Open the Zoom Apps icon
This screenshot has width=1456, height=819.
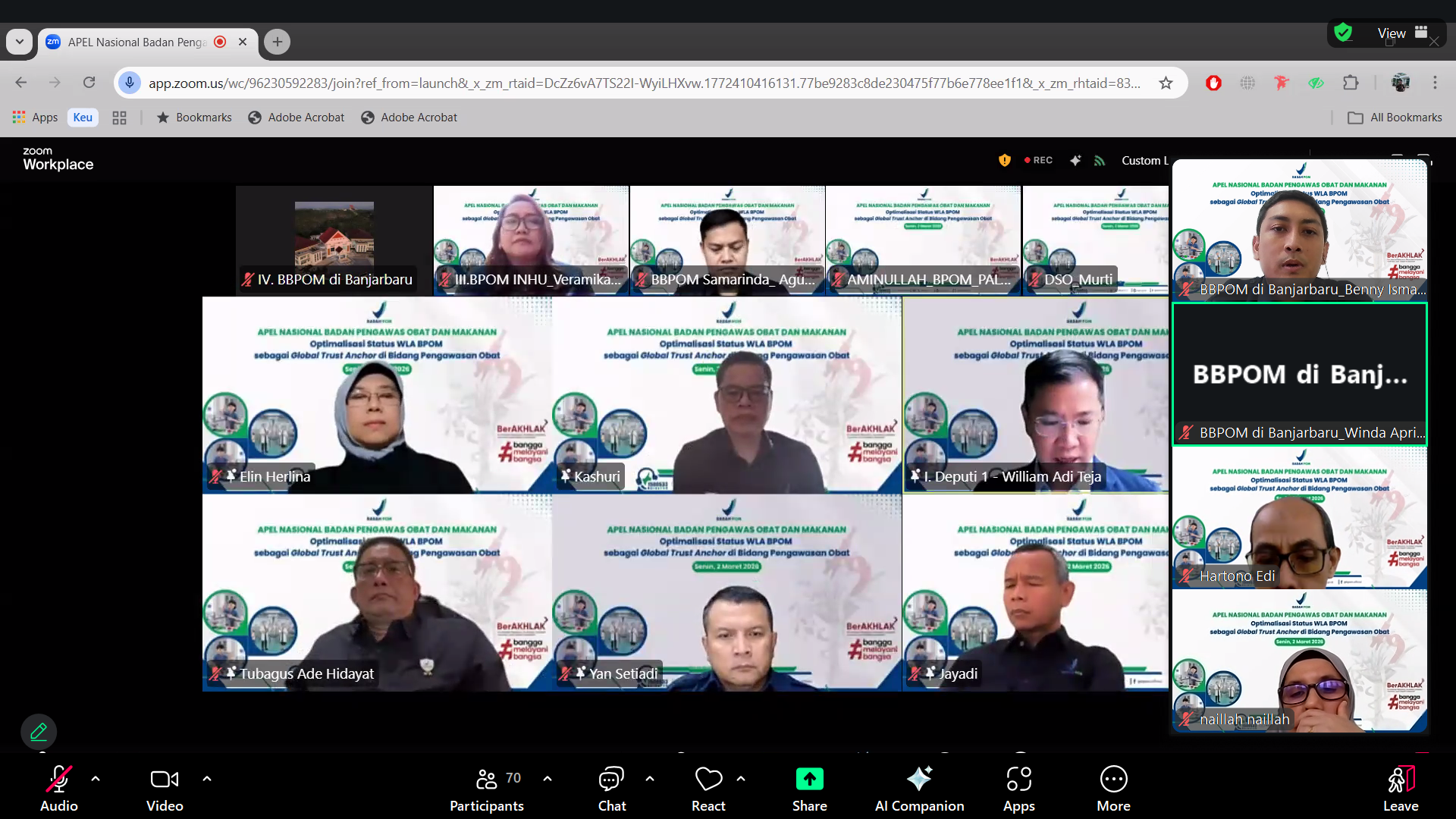coord(1018,780)
